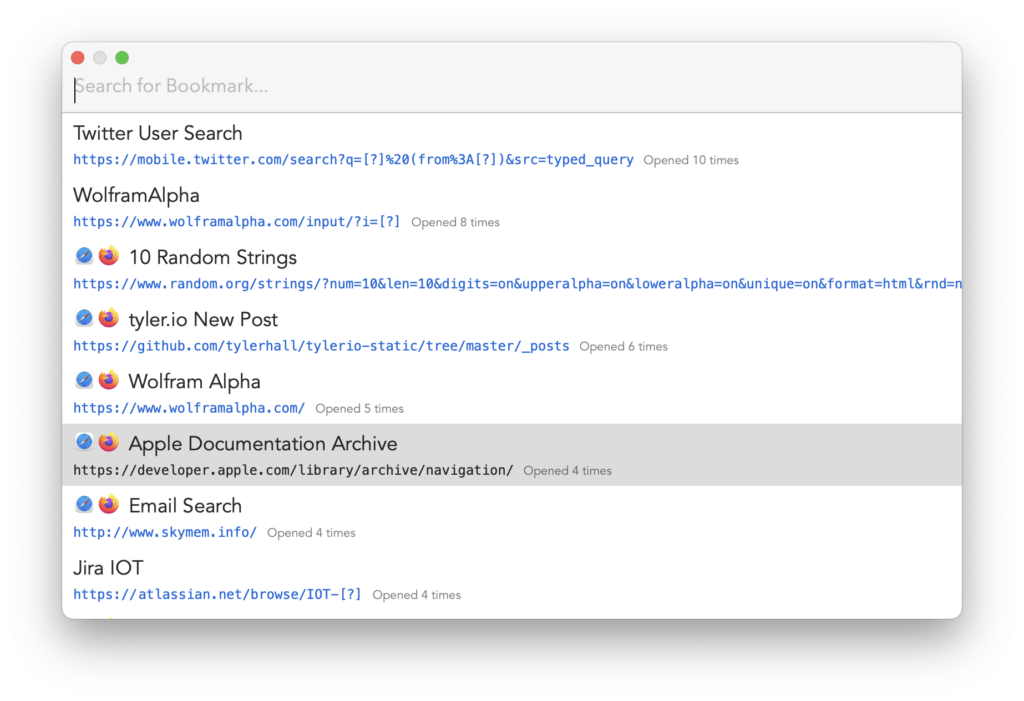Click Firefox icon next to tyler.io New Post
The image size is (1024, 701).
click(109, 318)
